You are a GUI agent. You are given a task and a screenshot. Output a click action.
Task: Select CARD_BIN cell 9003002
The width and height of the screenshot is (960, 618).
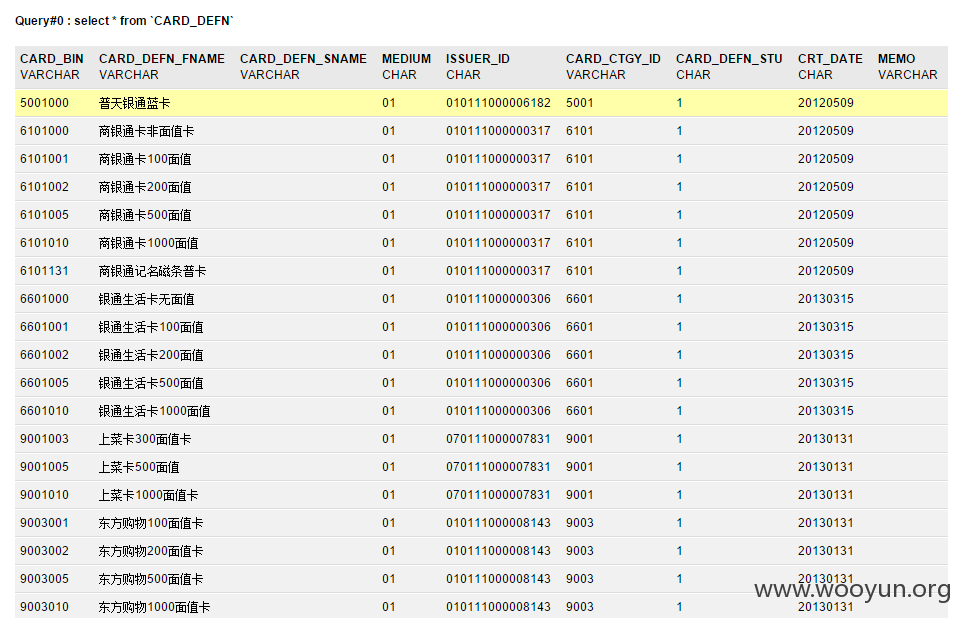click(44, 551)
